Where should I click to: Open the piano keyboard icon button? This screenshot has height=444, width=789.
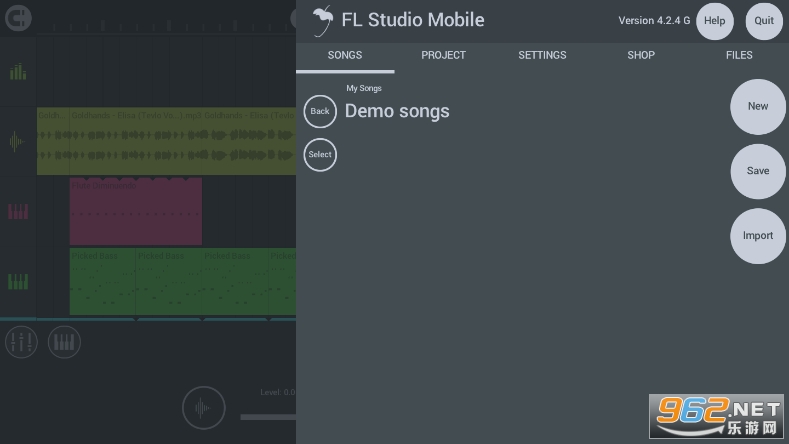64,343
